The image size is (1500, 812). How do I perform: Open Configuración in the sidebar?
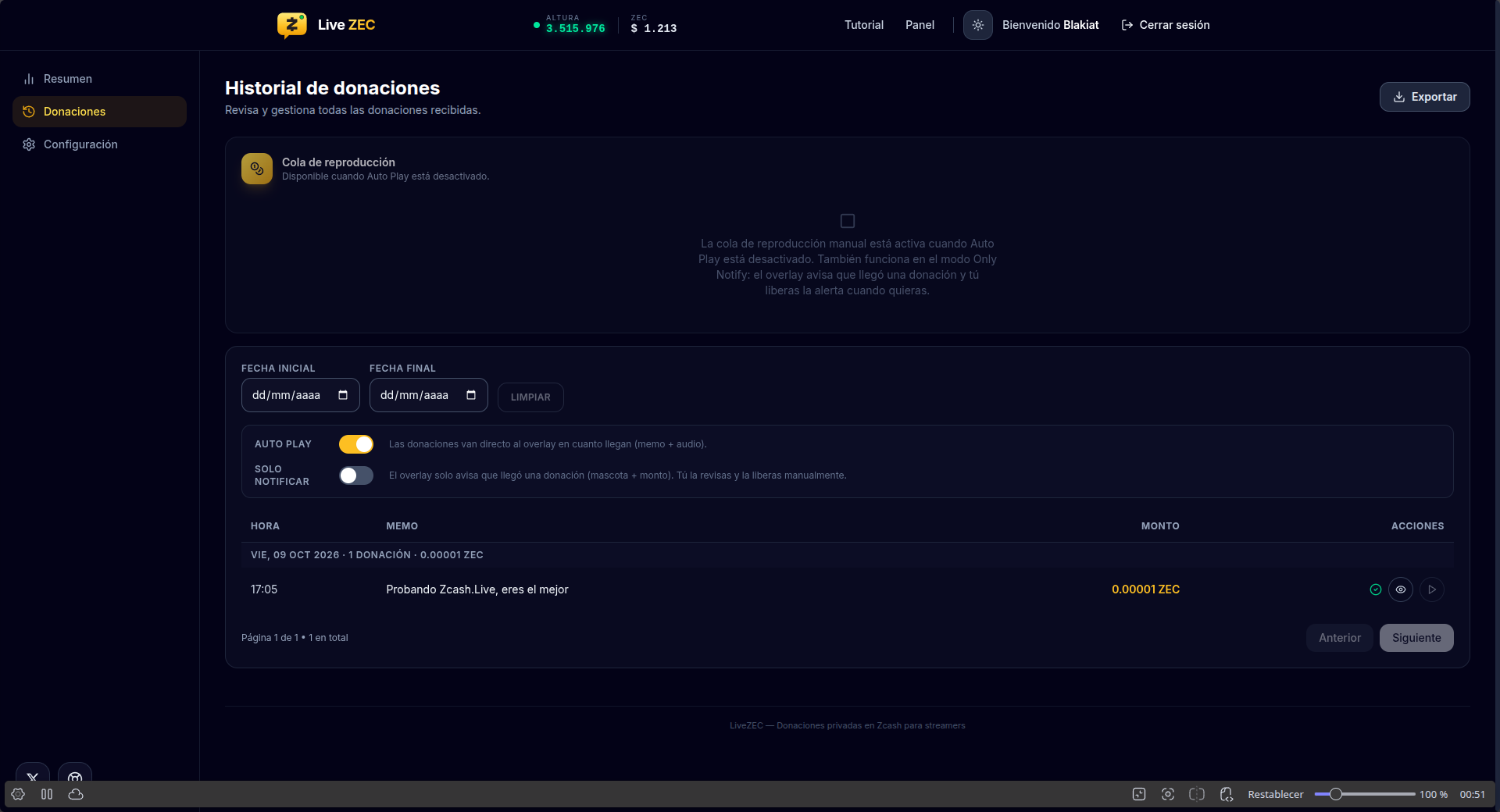tap(99, 144)
